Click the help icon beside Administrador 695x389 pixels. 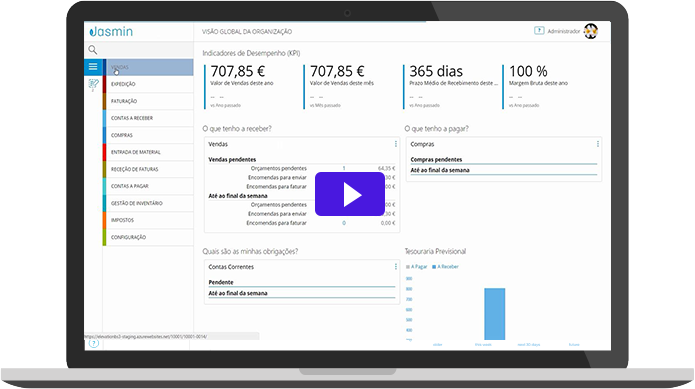[x=539, y=31]
